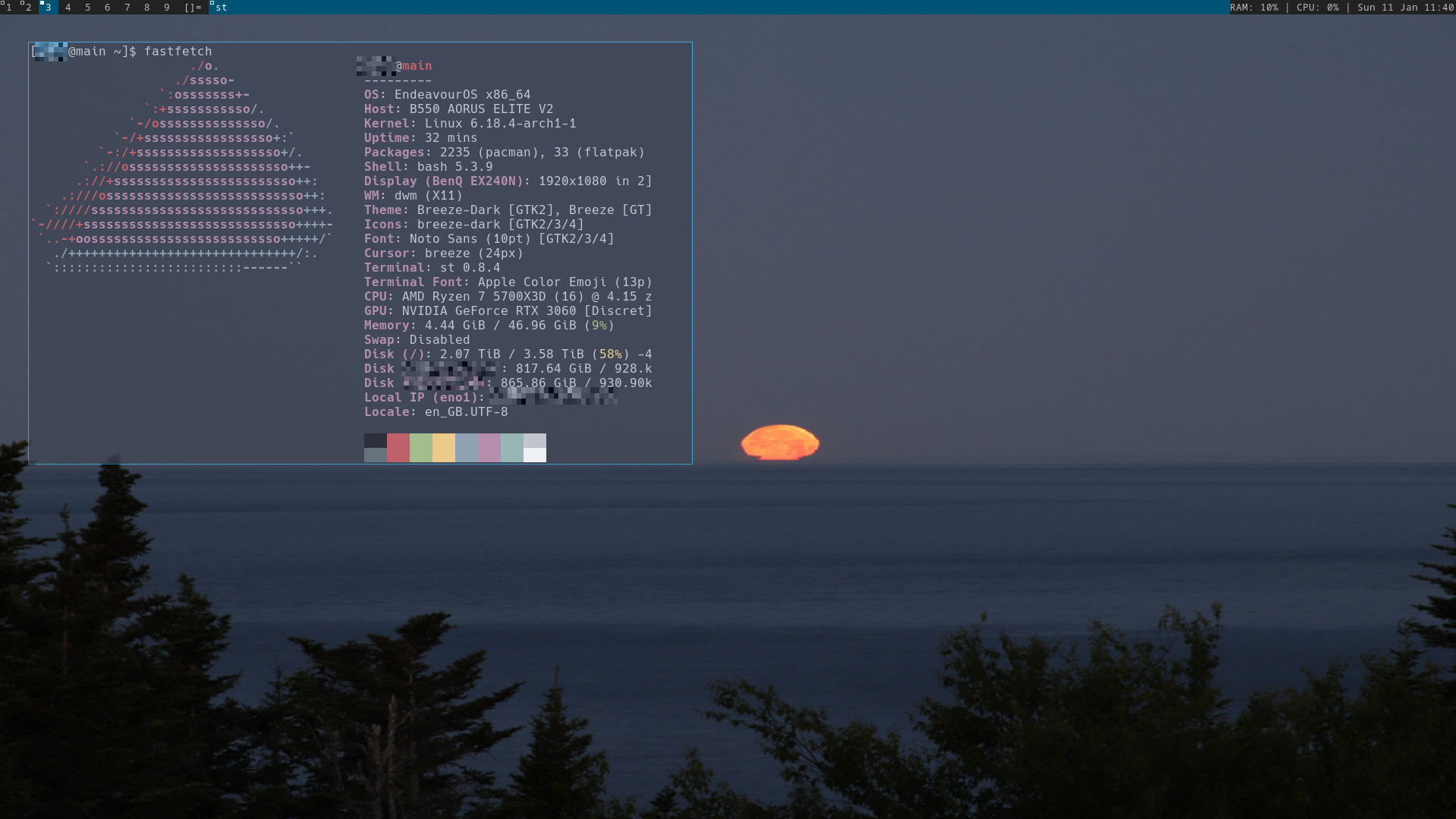Click the Theme: Breeze-Dark line
Screen dimensions: 1456x819
508,209
